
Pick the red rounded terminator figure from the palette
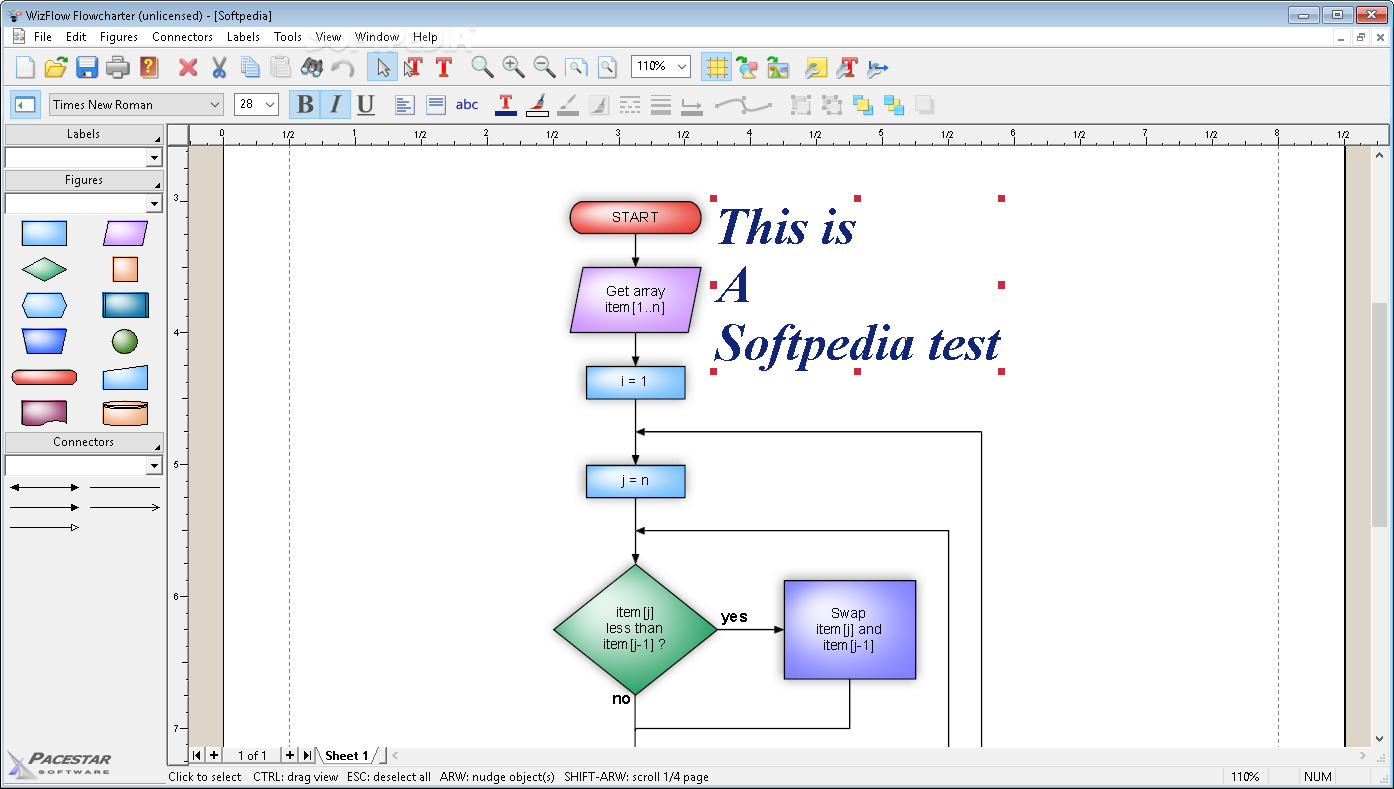click(44, 377)
